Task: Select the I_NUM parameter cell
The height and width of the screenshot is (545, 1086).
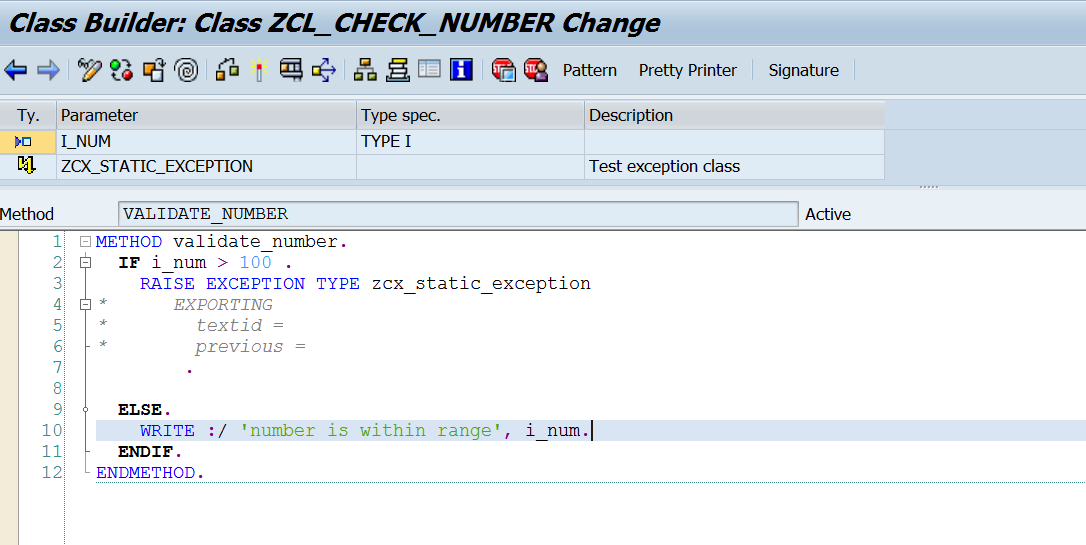Action: click(x=206, y=141)
